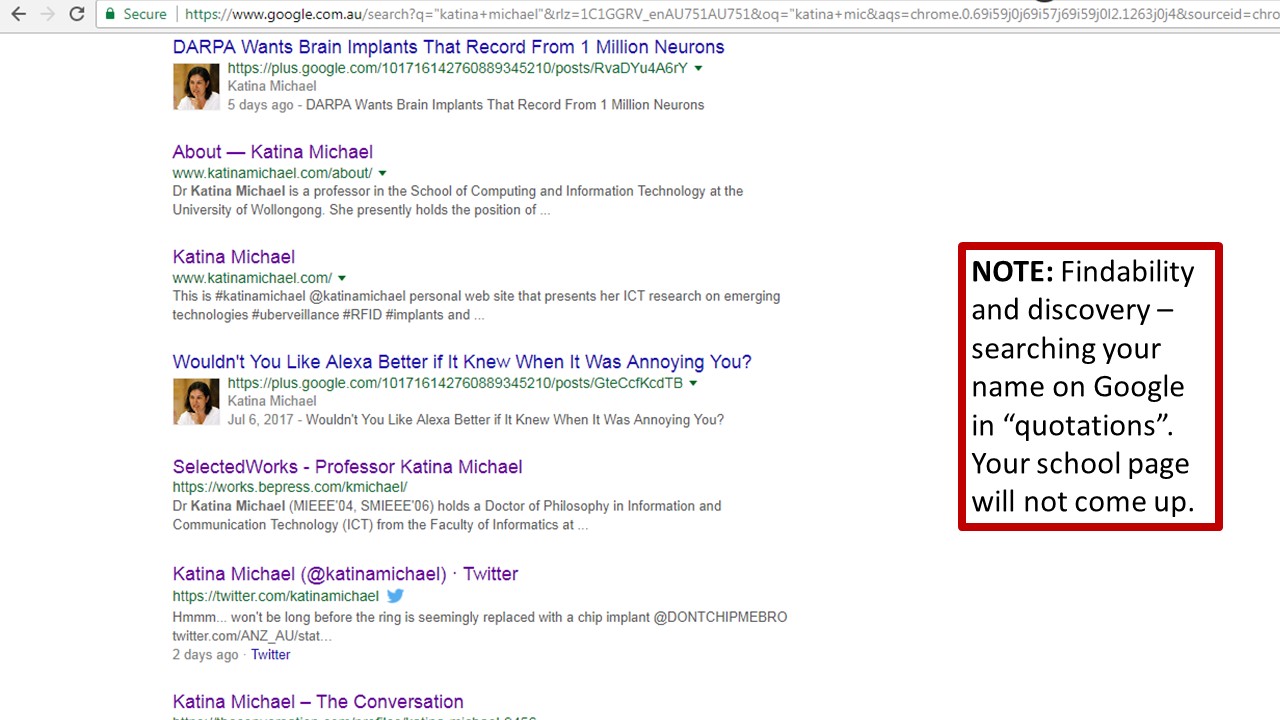Click 'Katina Michael' author name under the Alexa URL
This screenshot has height=720, width=1280.
pyautogui.click(x=272, y=401)
